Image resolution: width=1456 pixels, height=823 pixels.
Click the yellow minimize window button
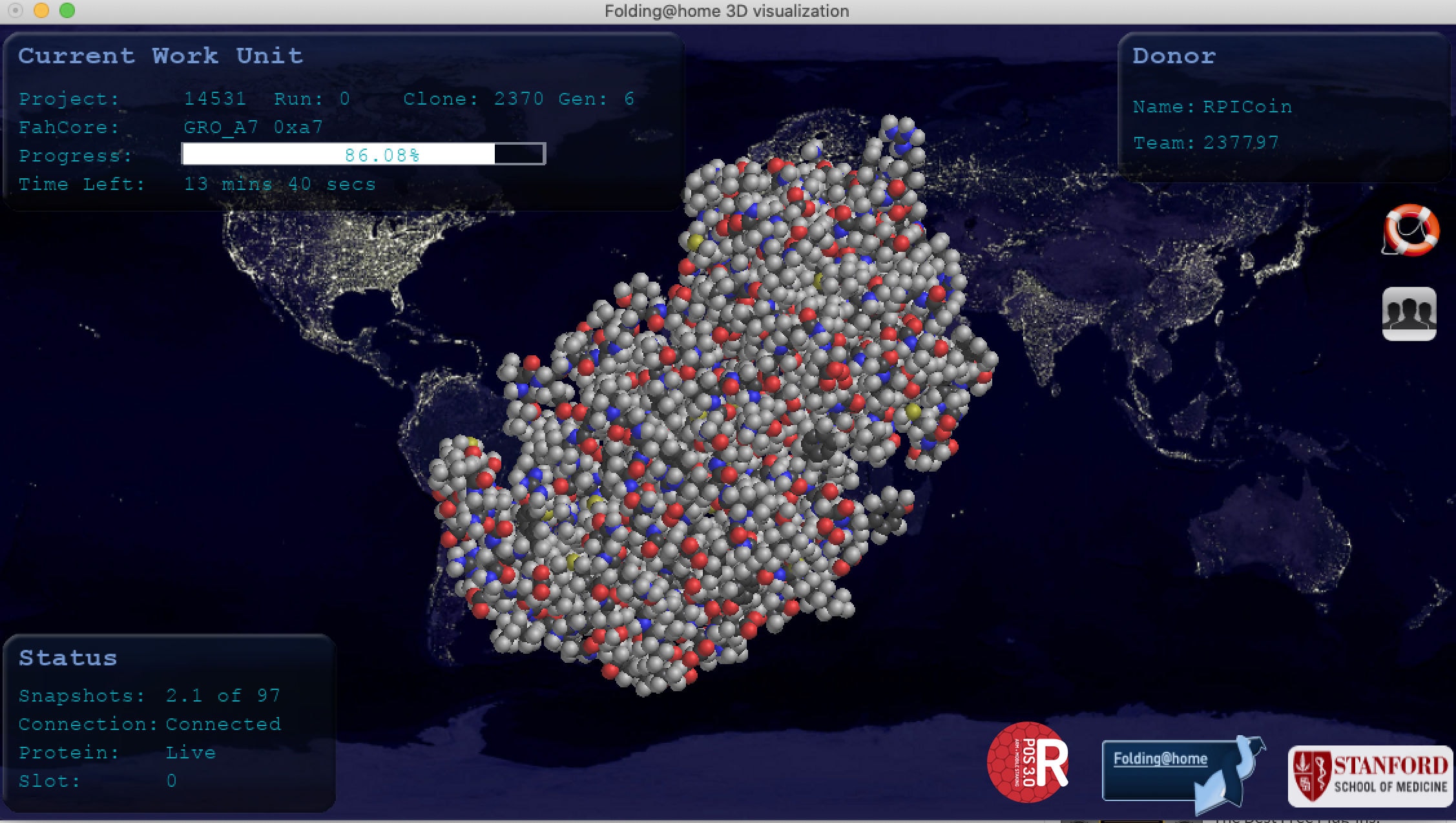point(41,11)
